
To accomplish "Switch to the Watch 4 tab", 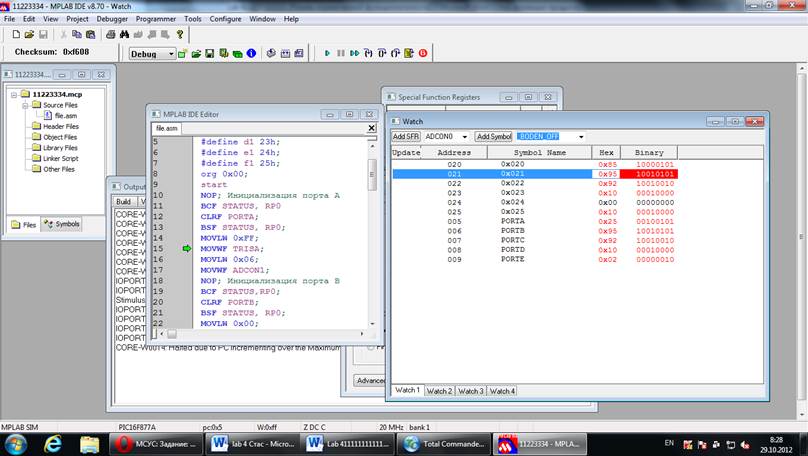I will [502, 391].
